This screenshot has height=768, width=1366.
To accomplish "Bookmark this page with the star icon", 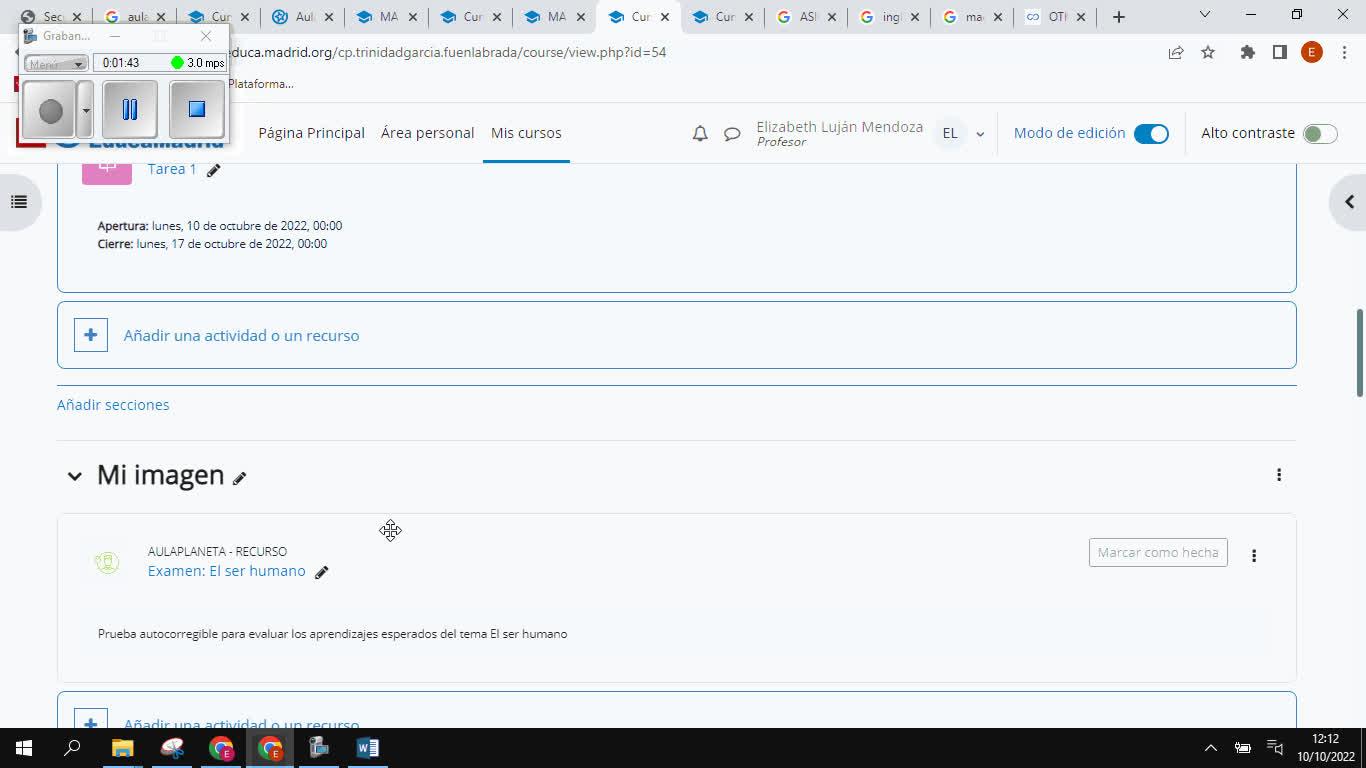I will pos(1208,52).
